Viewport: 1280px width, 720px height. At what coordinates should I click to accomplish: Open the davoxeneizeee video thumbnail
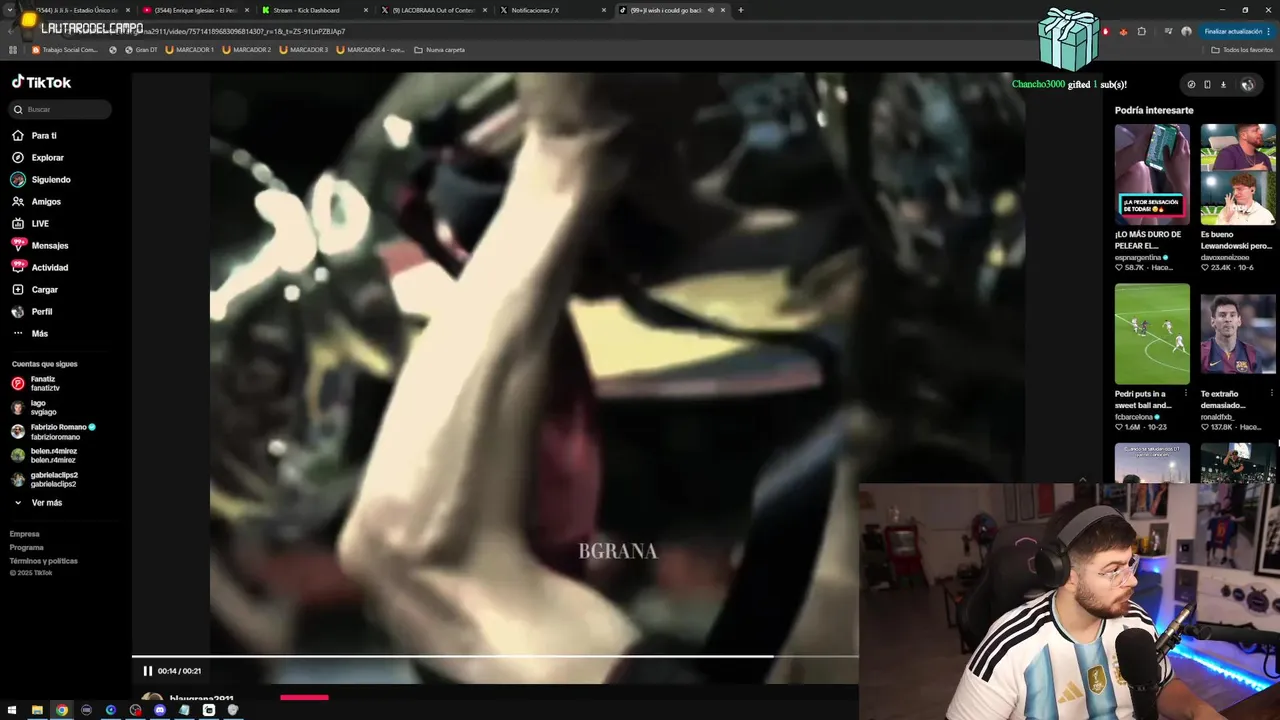1238,174
